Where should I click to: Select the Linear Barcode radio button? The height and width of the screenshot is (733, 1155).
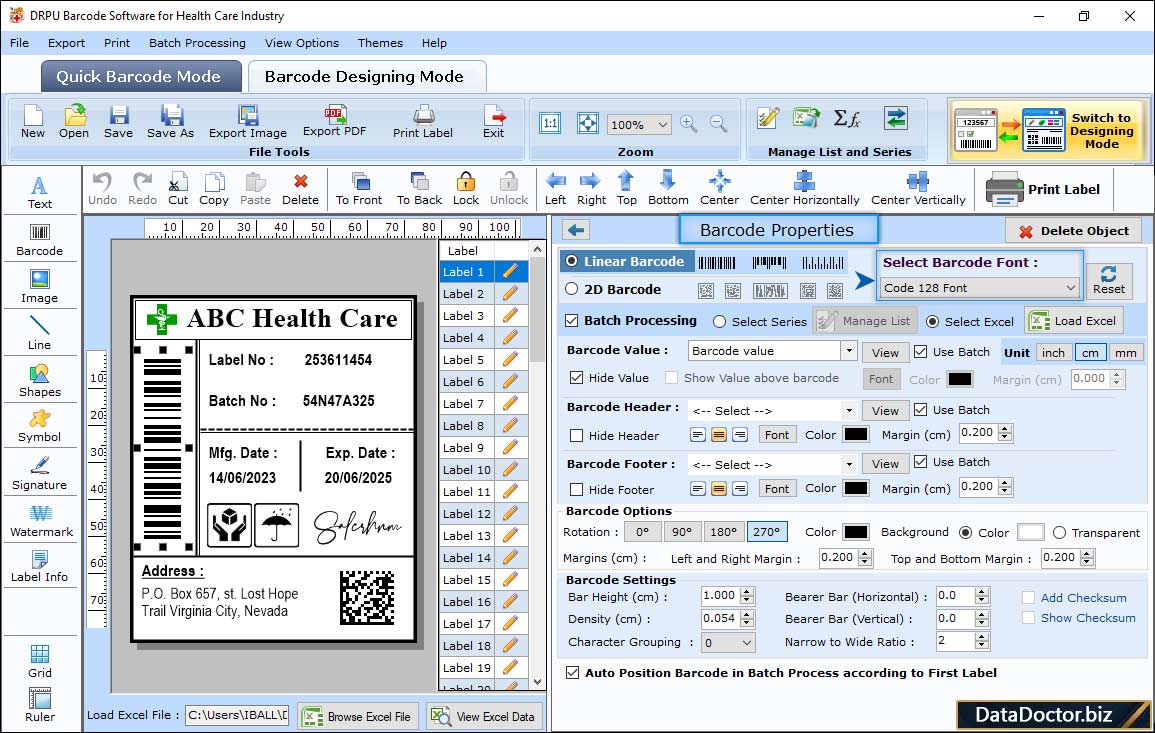572,261
